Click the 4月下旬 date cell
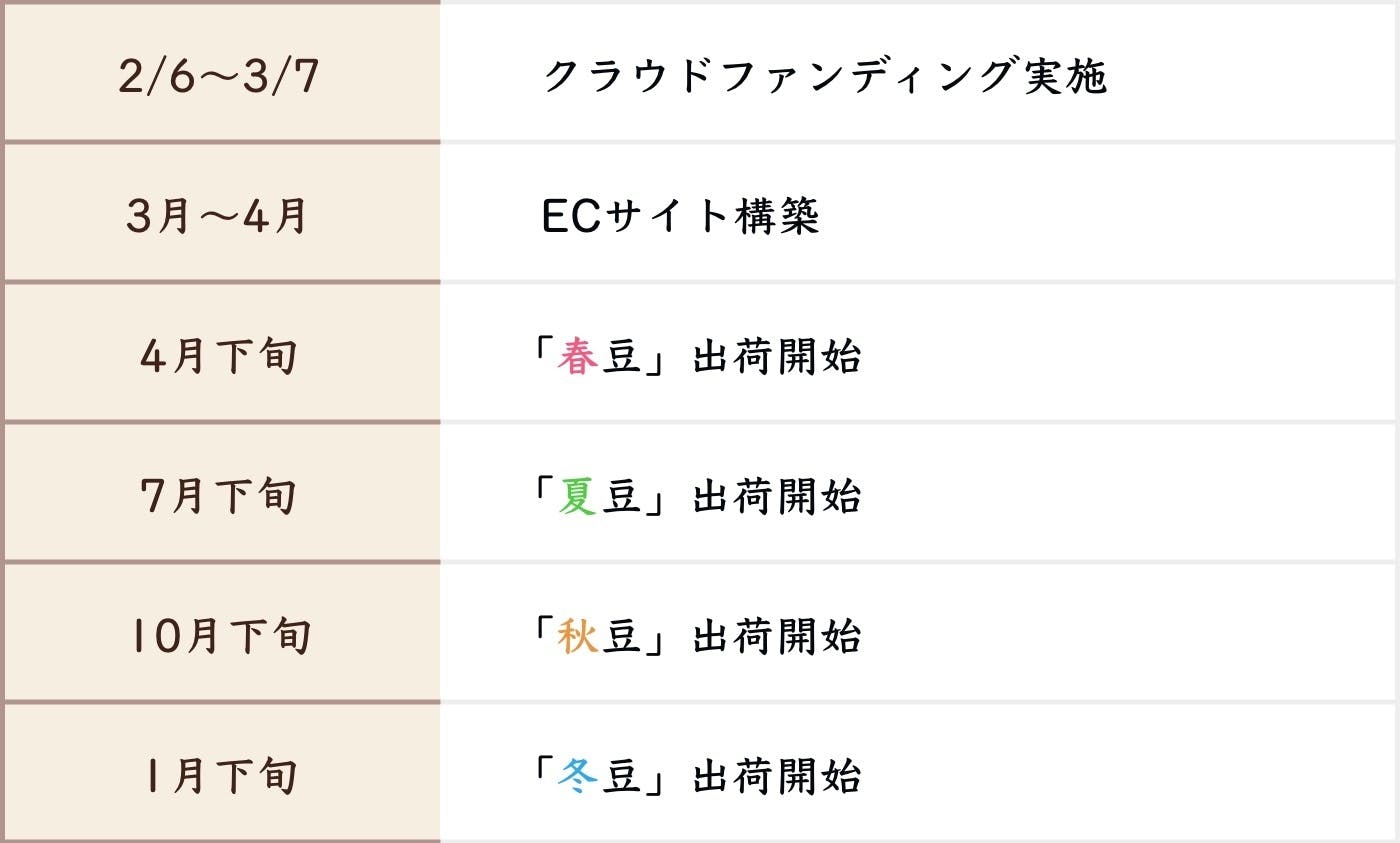Screen dimensions: 1400x843 pyautogui.click(x=219, y=357)
